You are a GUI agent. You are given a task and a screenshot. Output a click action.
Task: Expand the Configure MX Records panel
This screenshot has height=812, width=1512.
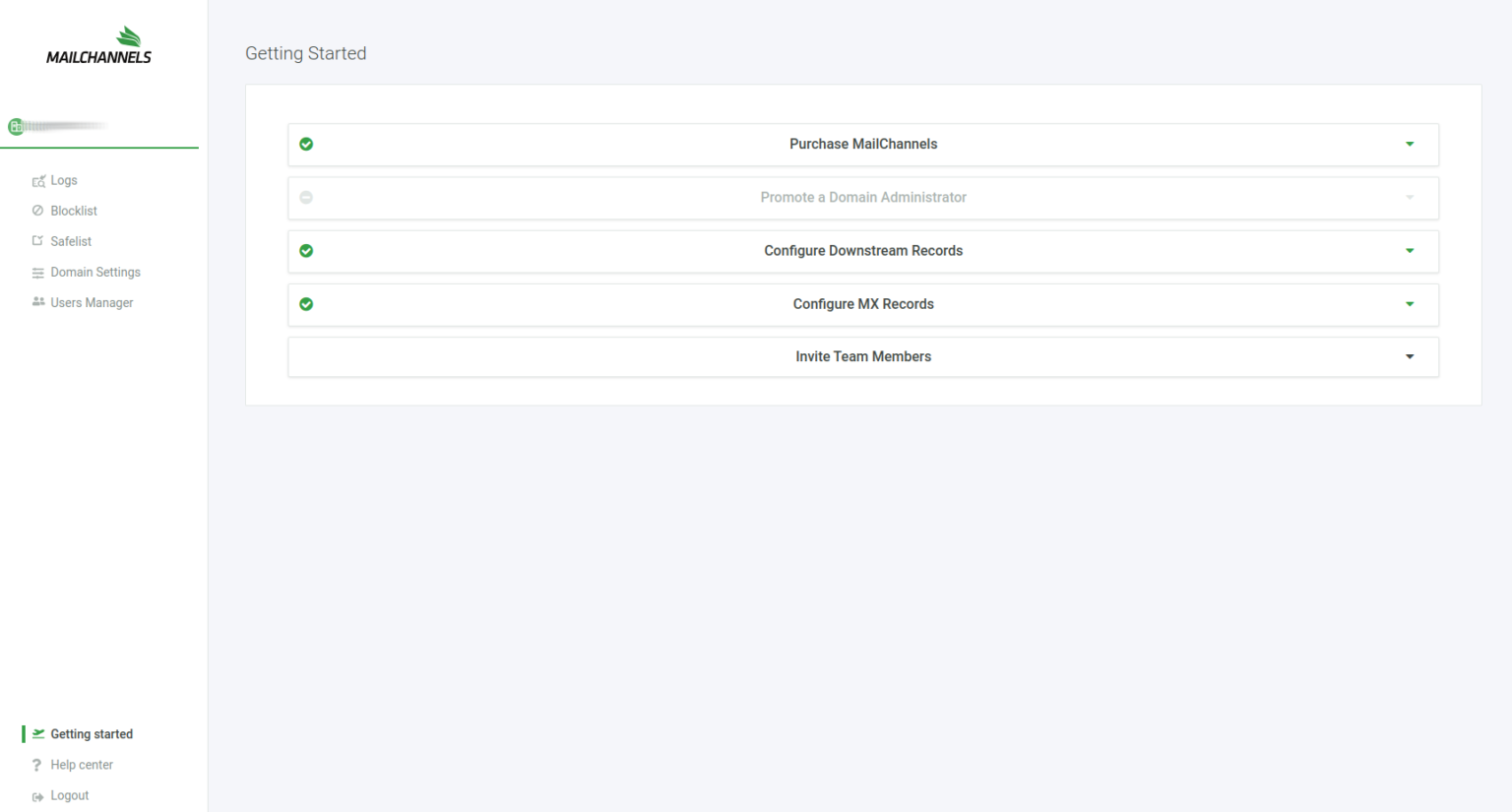coord(1410,304)
